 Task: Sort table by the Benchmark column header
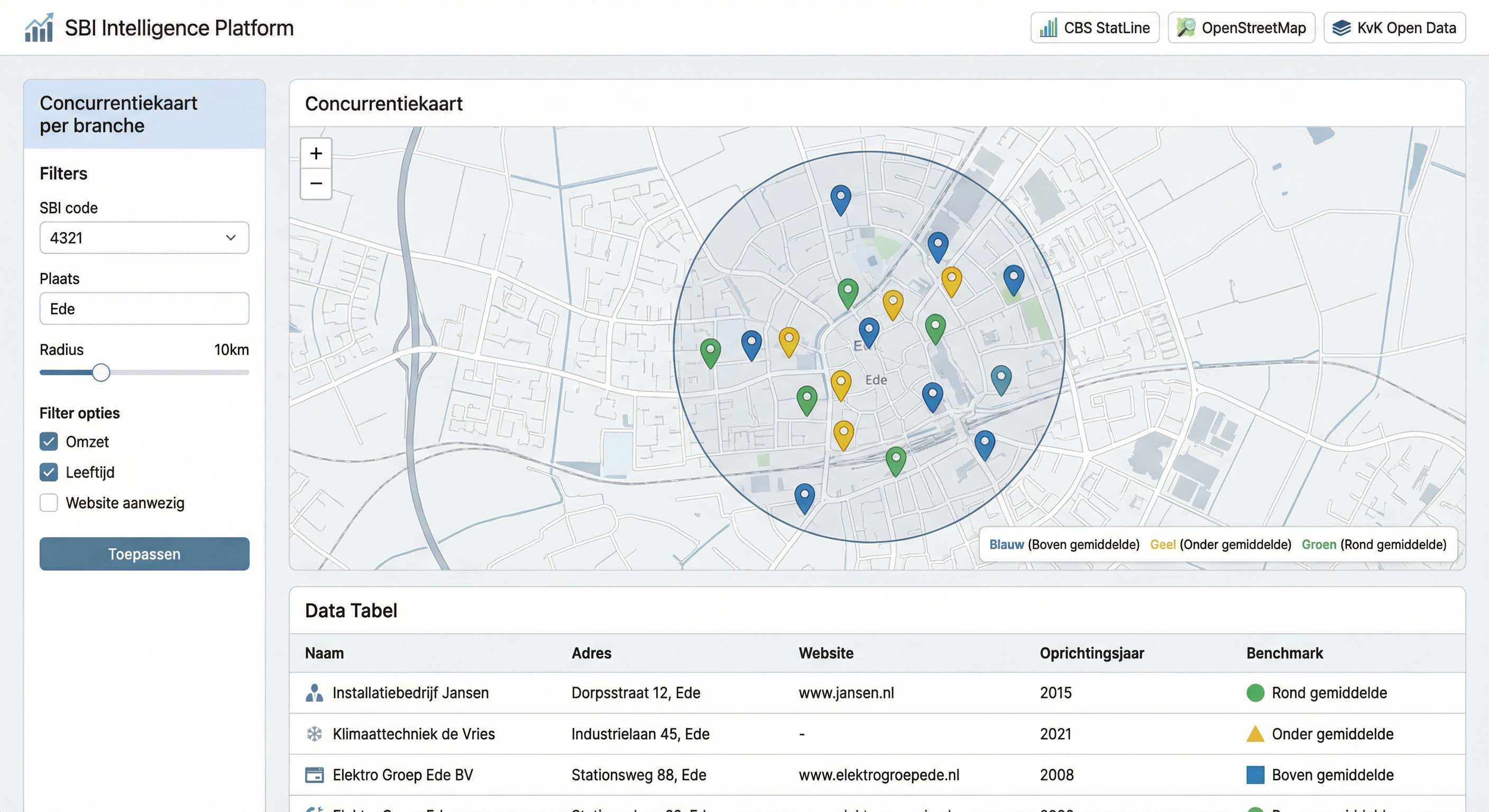tap(1284, 653)
